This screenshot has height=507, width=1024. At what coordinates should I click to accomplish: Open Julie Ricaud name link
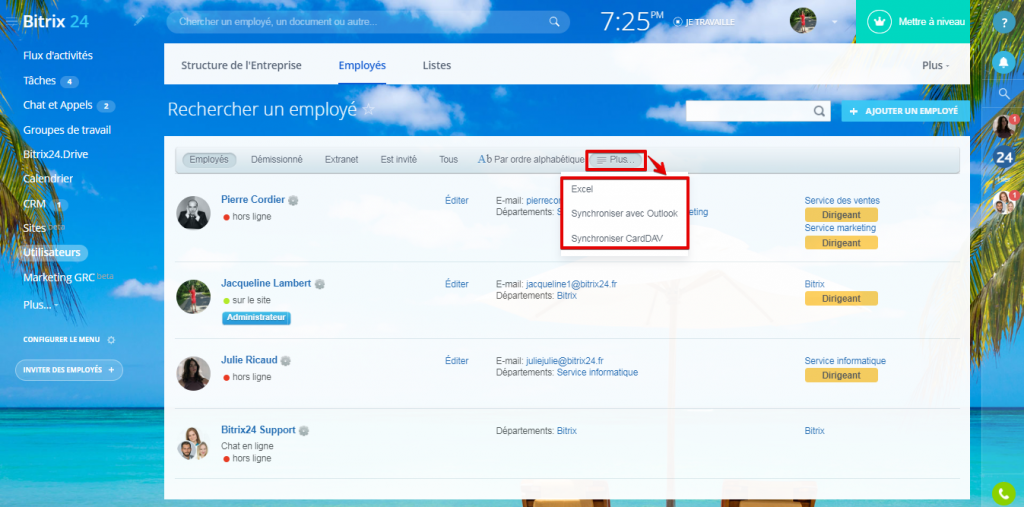(249, 360)
